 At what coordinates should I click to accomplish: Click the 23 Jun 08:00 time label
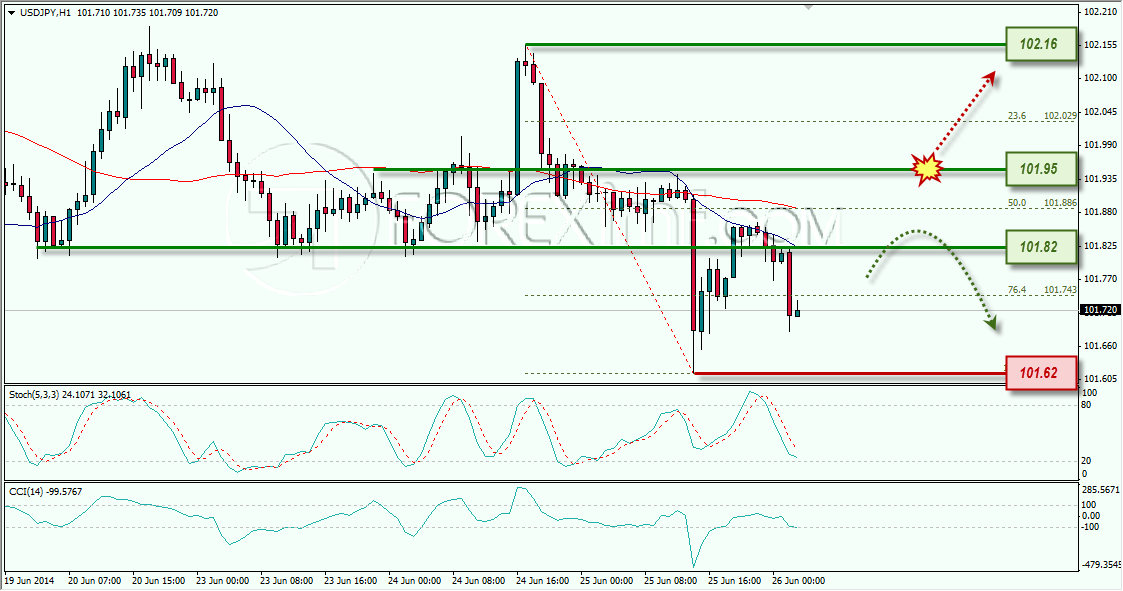click(x=286, y=580)
